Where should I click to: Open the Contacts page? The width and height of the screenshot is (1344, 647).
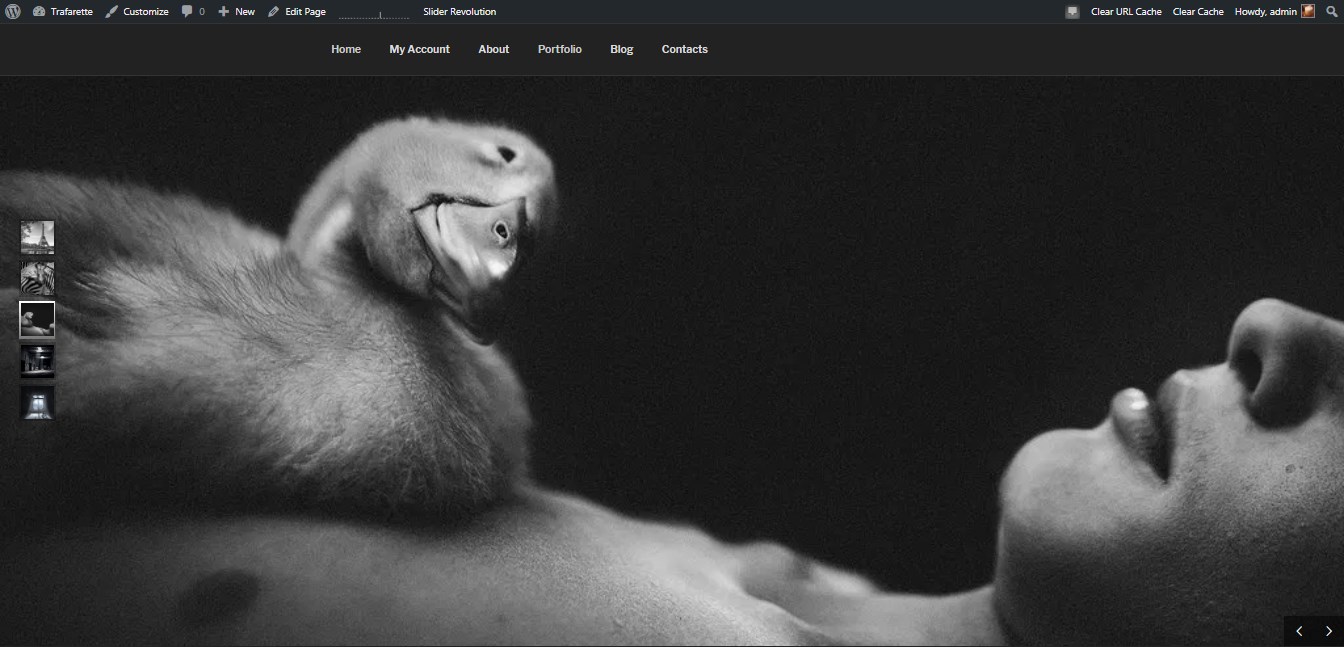click(685, 49)
